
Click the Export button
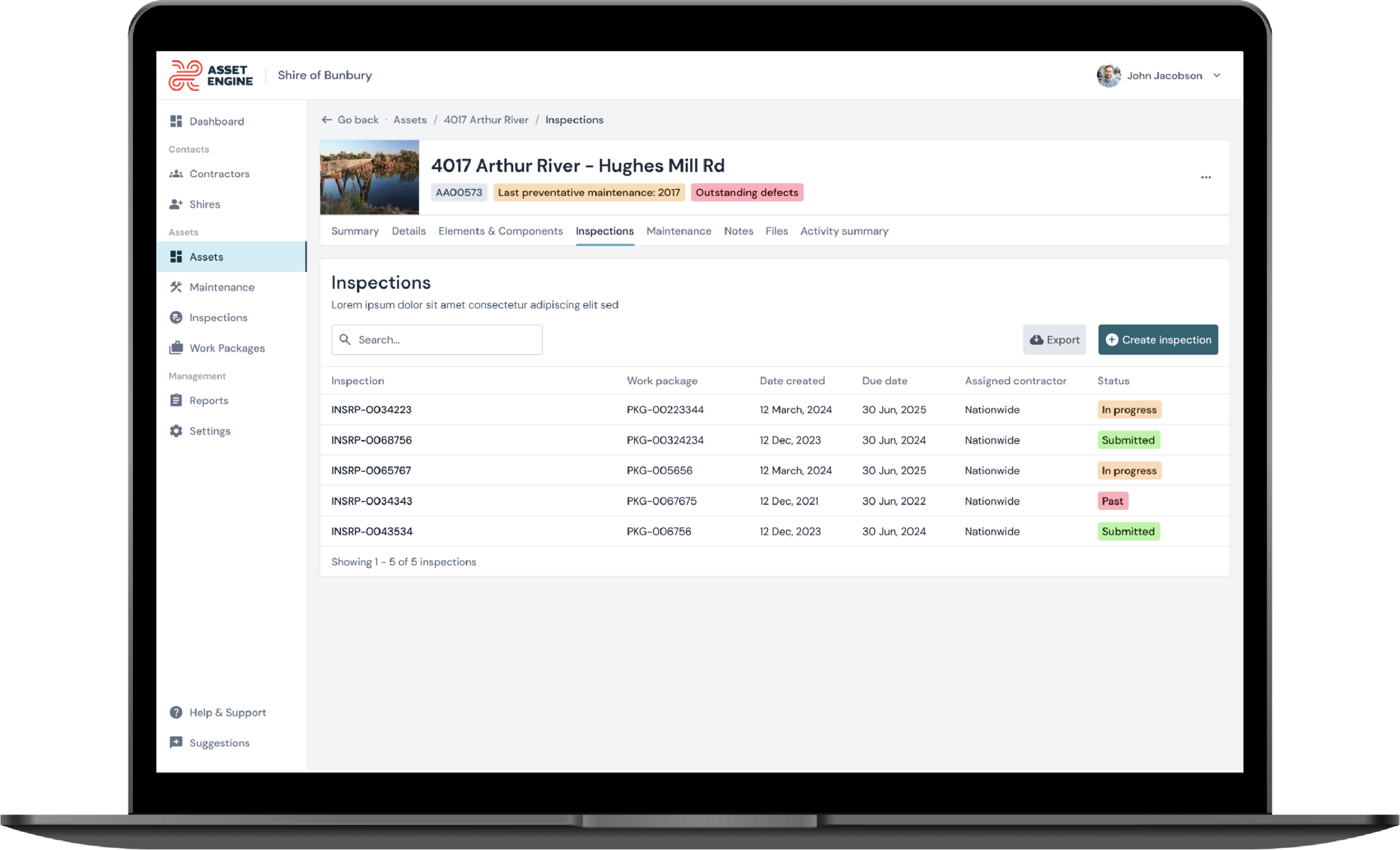tap(1054, 339)
